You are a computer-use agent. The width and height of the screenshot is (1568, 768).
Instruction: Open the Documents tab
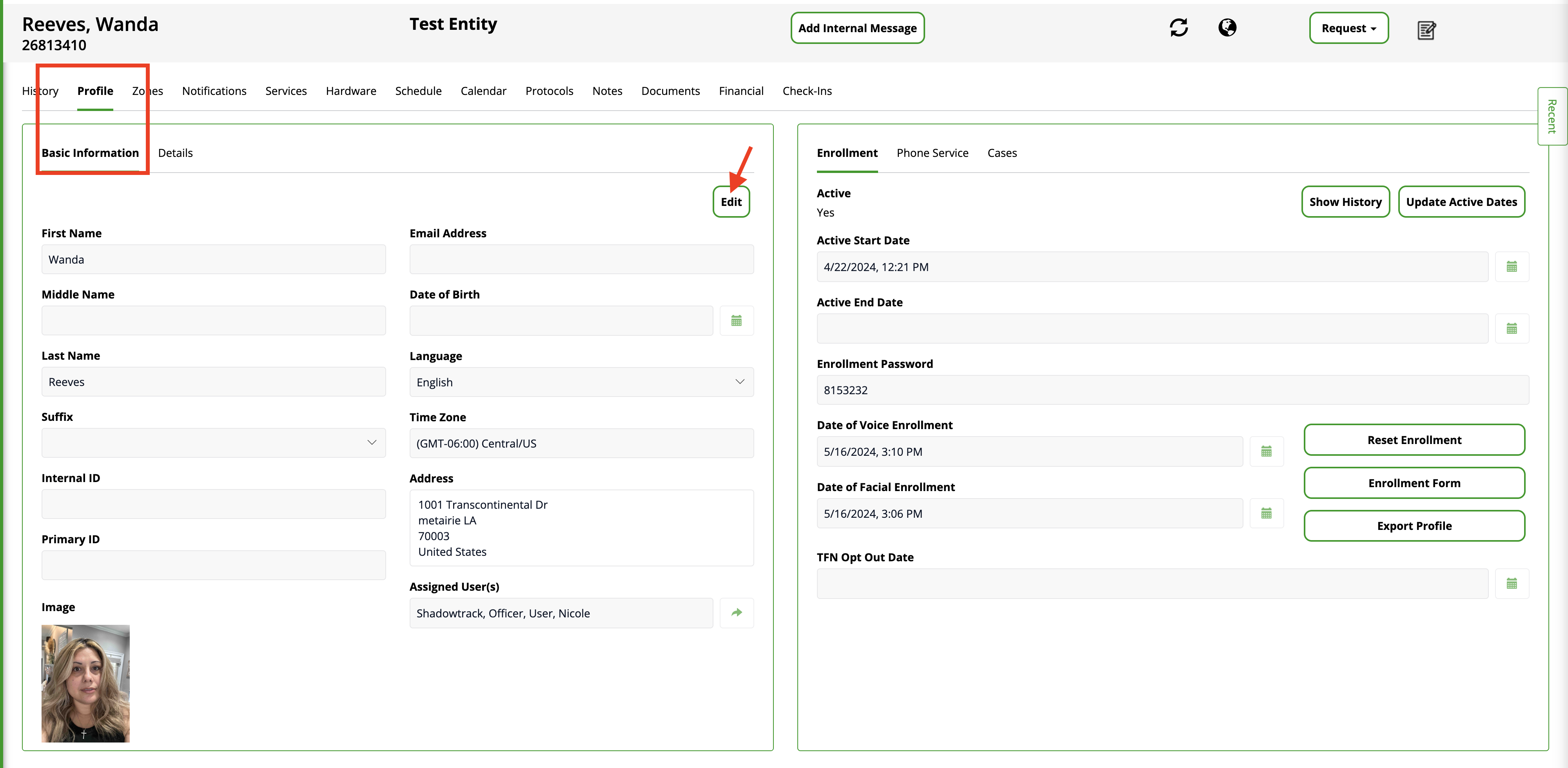click(670, 91)
